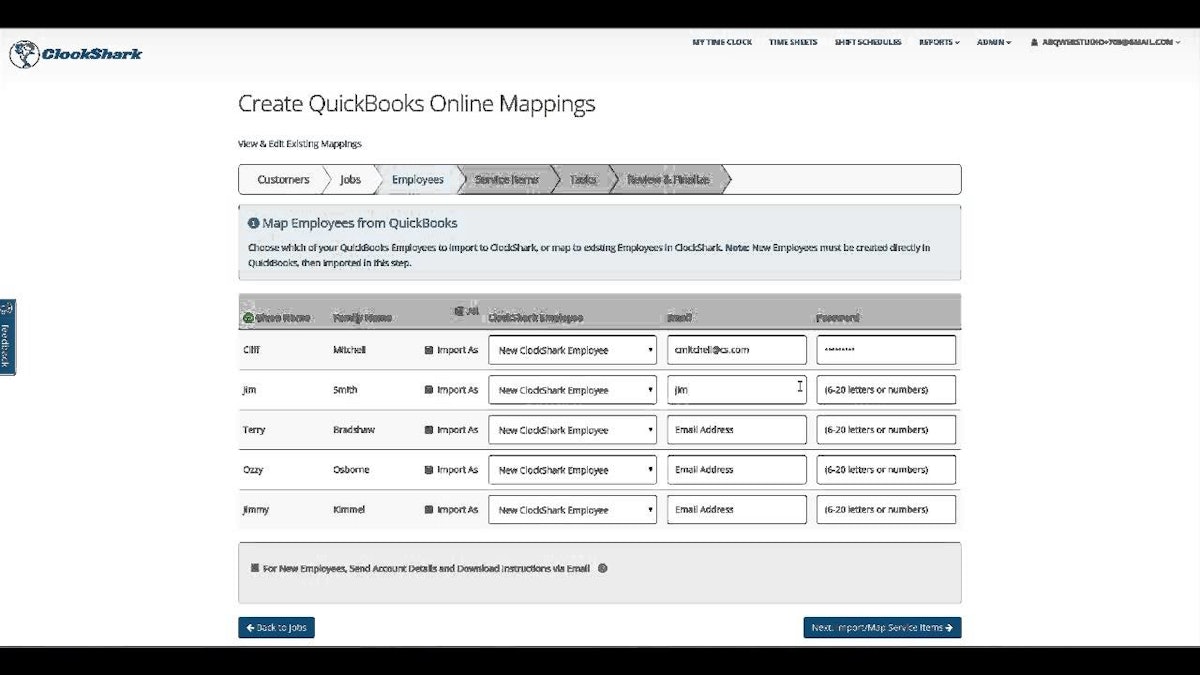Viewport: 1200px width, 675px height.
Task: Switch to the Customers mapping step
Action: coord(282,179)
